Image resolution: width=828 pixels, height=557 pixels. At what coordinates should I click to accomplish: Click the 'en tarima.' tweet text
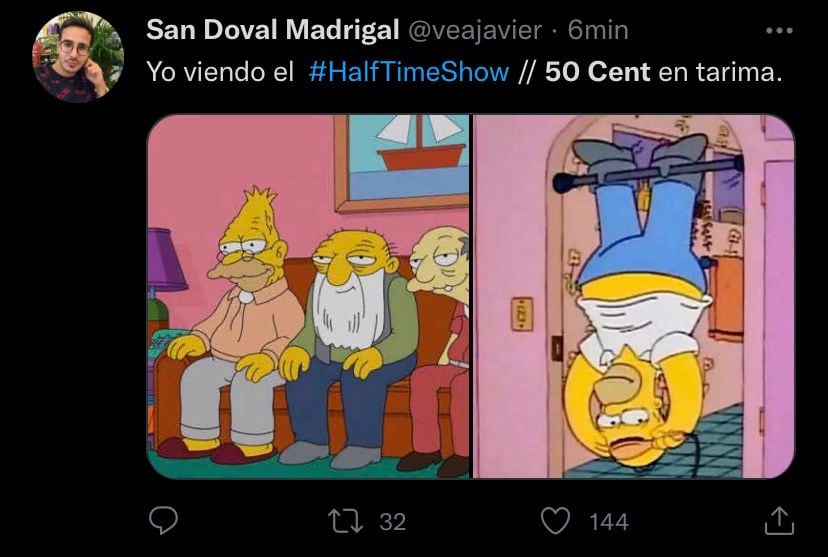click(720, 71)
